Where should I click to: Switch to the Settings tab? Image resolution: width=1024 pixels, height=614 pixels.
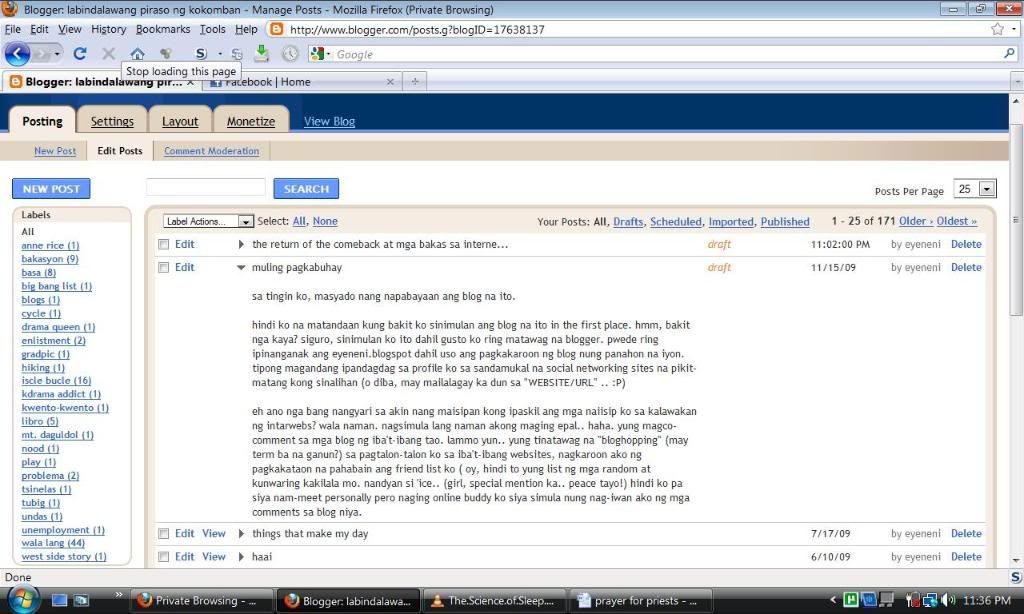click(112, 121)
